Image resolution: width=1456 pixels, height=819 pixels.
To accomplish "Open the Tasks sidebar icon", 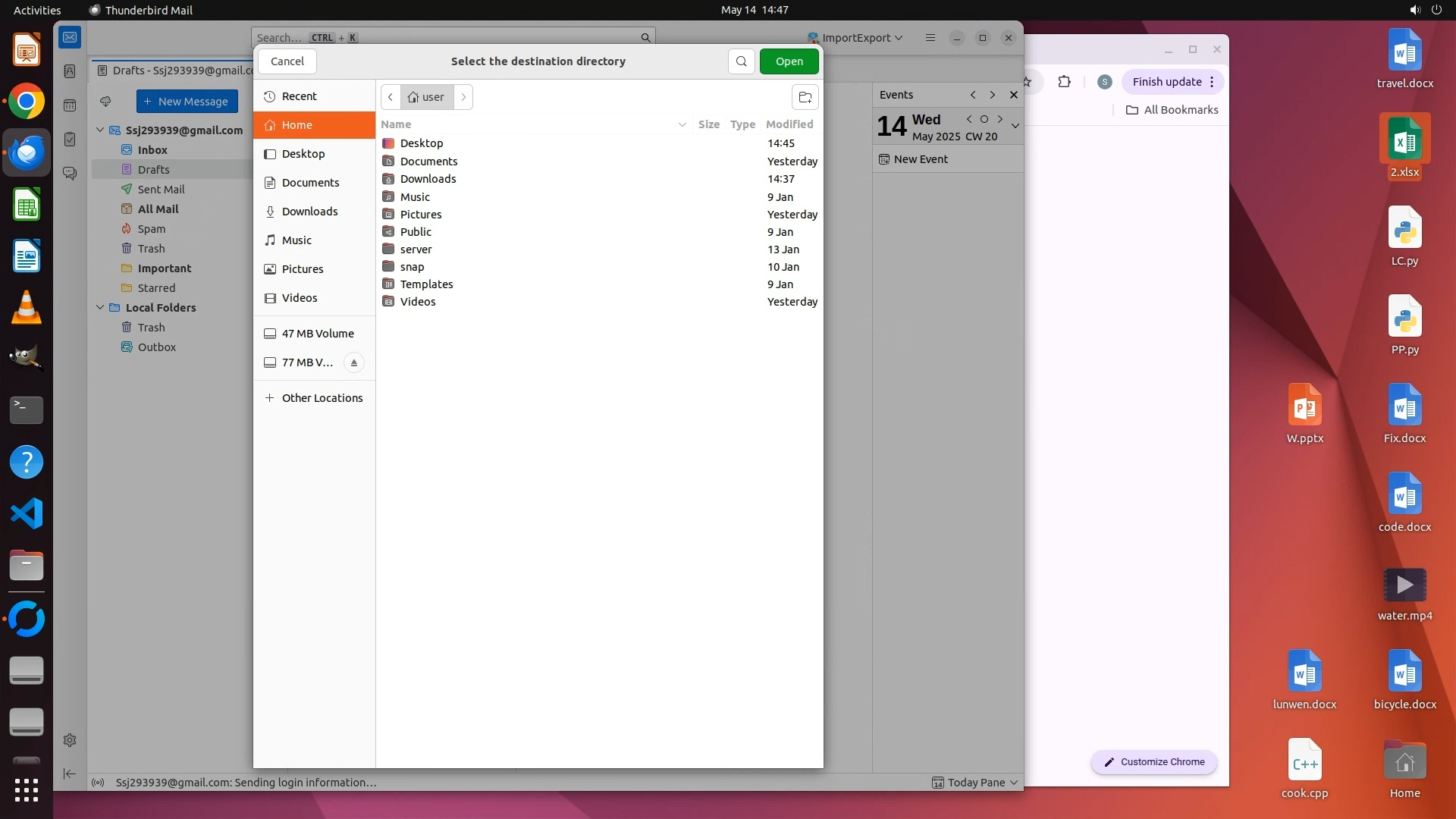I will pyautogui.click(x=70, y=140).
